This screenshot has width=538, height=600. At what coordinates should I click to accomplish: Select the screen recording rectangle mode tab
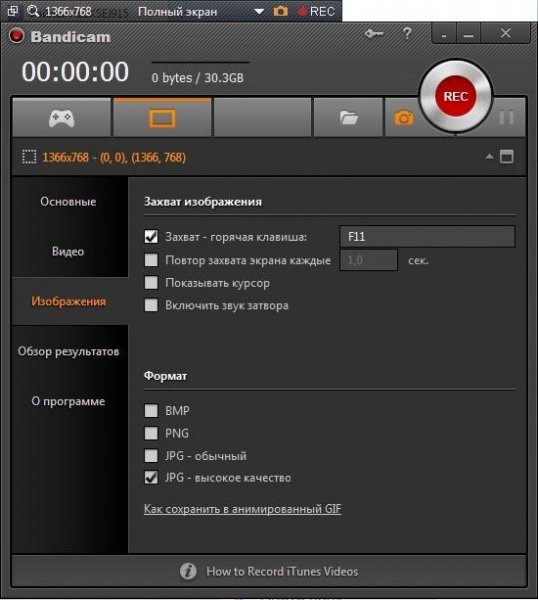162,117
